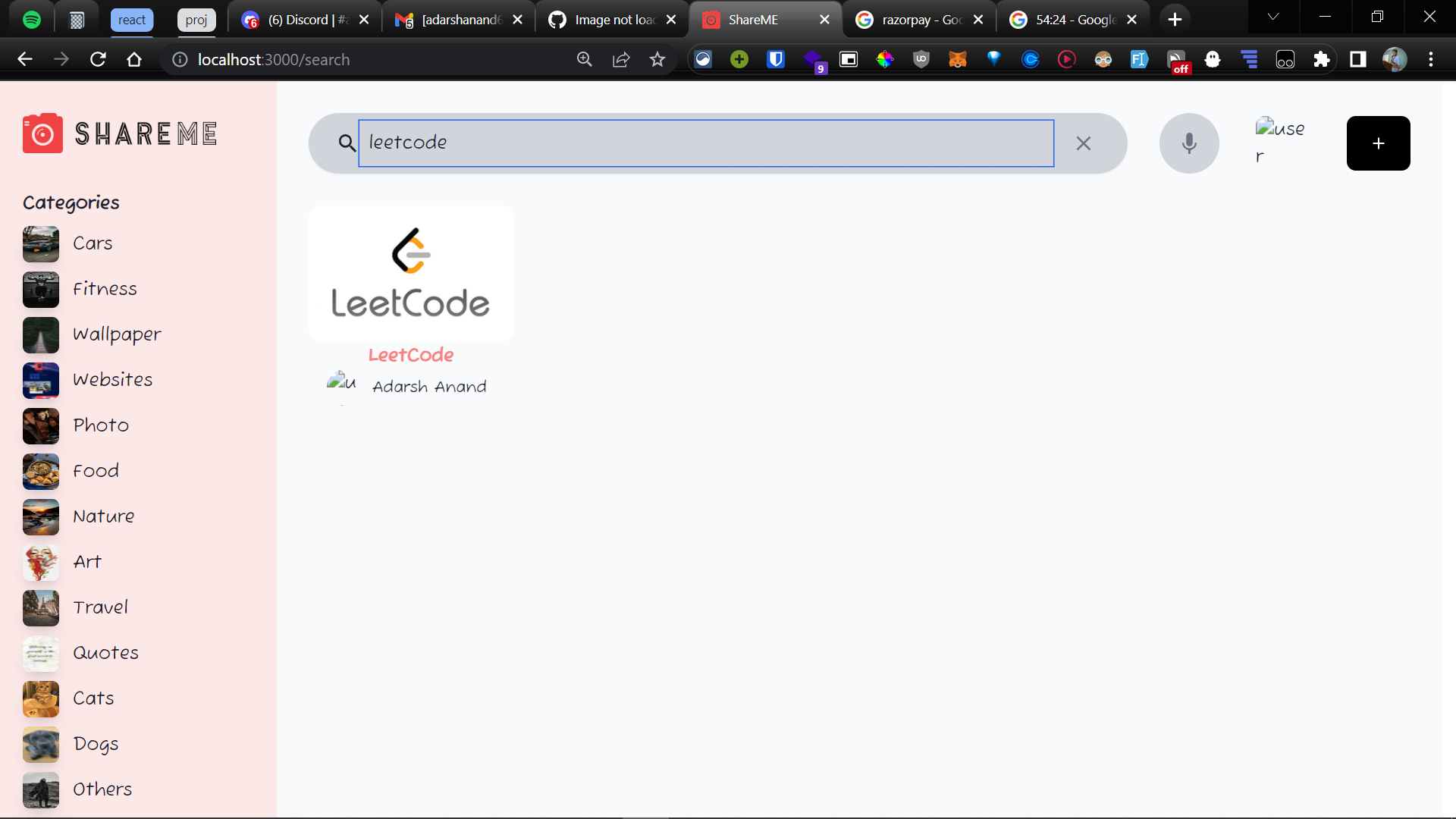1456x819 pixels.
Task: Open the Chrome three-dot menu
Action: tap(1430, 59)
